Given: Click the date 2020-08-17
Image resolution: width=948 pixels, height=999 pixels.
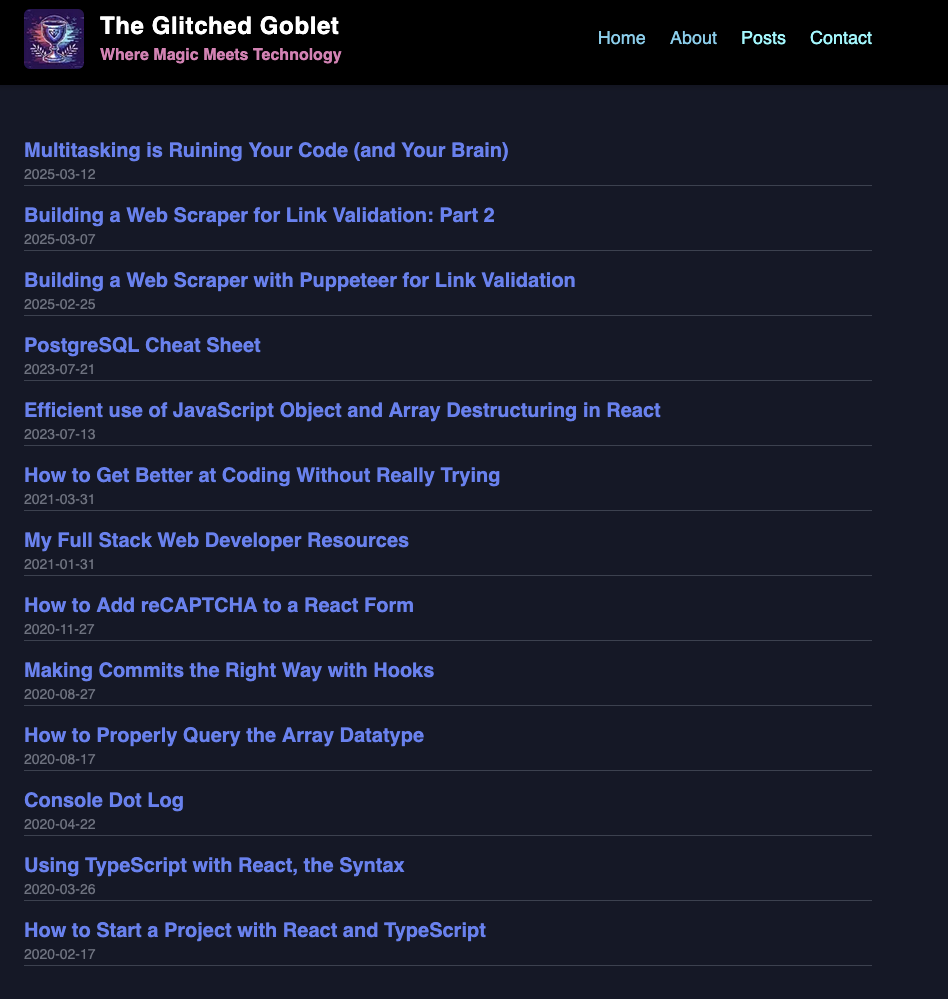Looking at the screenshot, I should [60, 759].
